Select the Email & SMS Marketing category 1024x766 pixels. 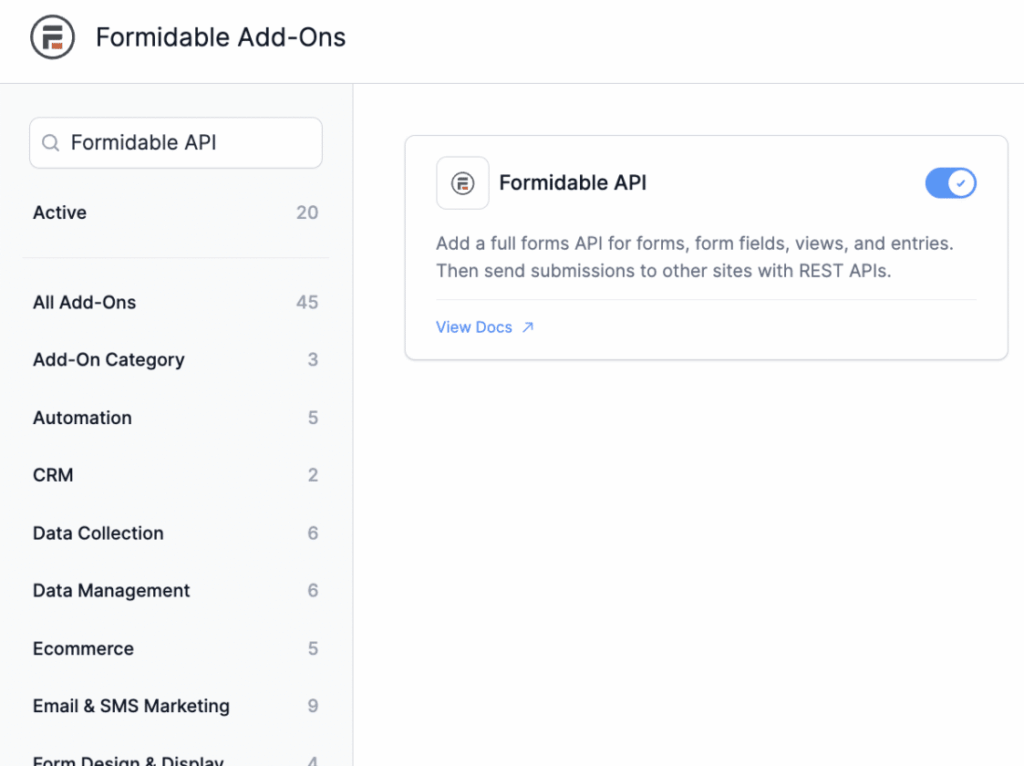point(176,706)
